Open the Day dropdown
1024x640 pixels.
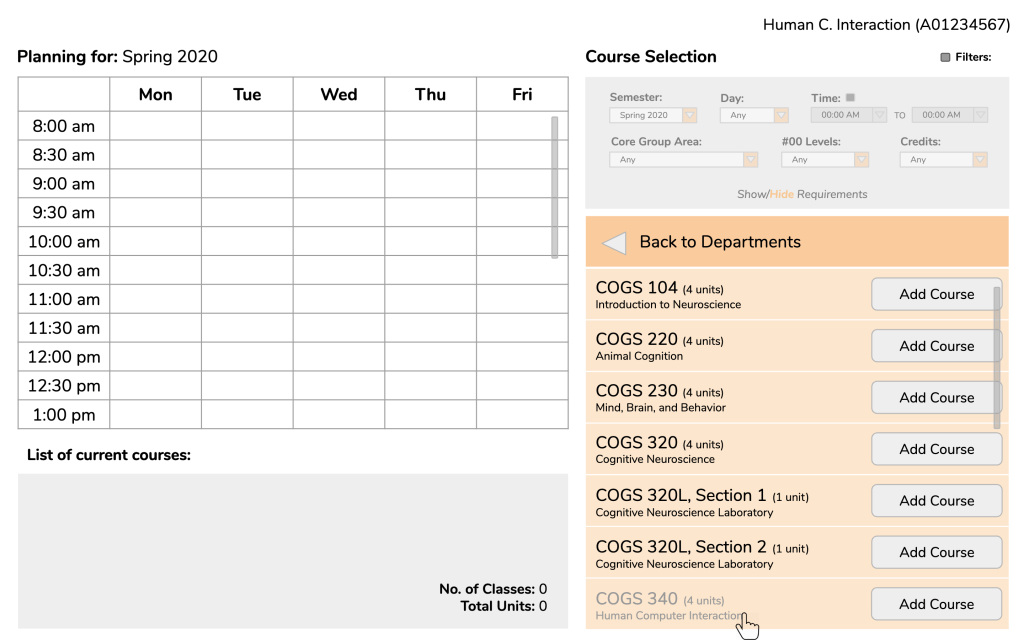[x=754, y=115]
